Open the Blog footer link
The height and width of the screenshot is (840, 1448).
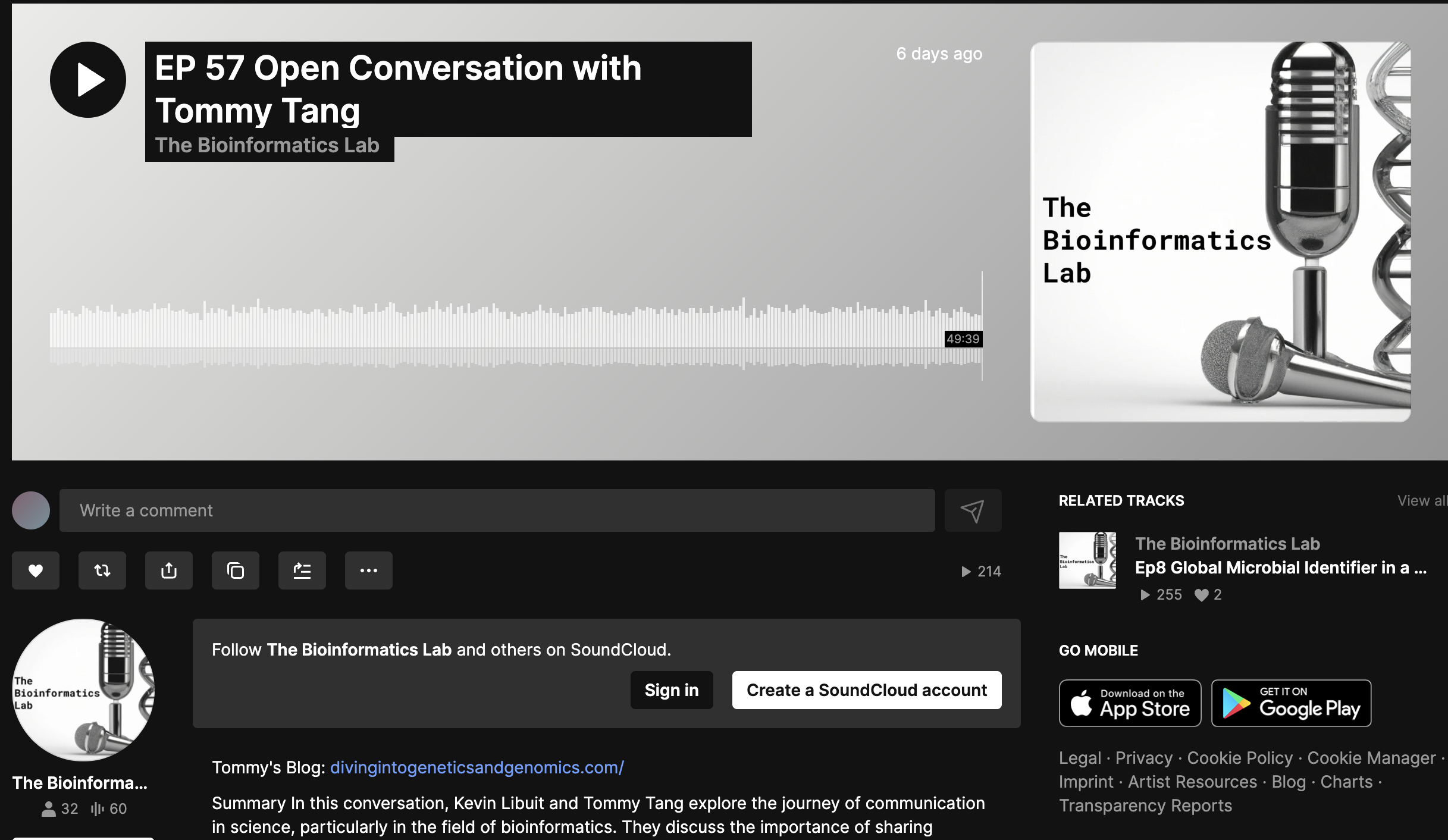click(x=1289, y=782)
